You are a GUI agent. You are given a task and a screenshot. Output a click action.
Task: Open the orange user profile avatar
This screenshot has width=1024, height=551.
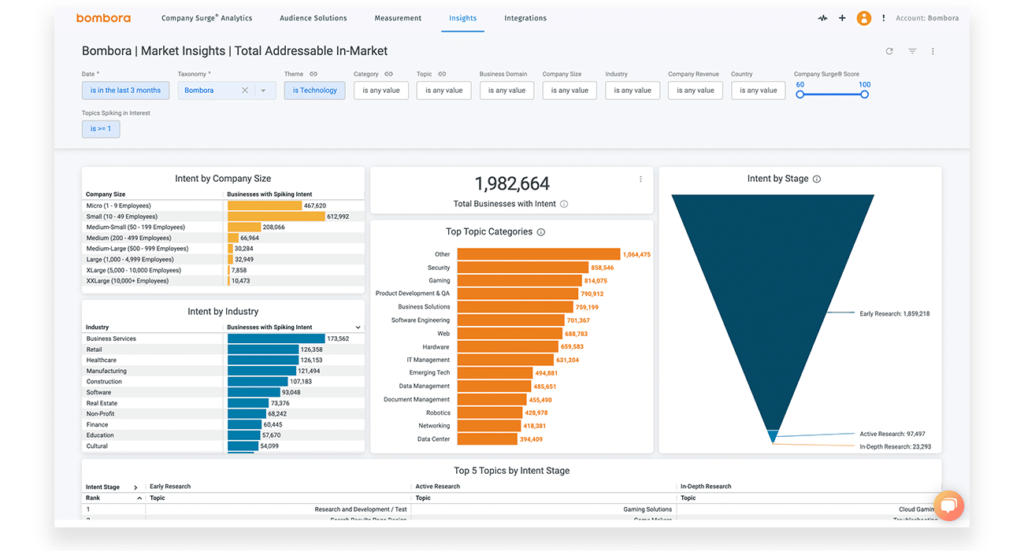(x=863, y=18)
